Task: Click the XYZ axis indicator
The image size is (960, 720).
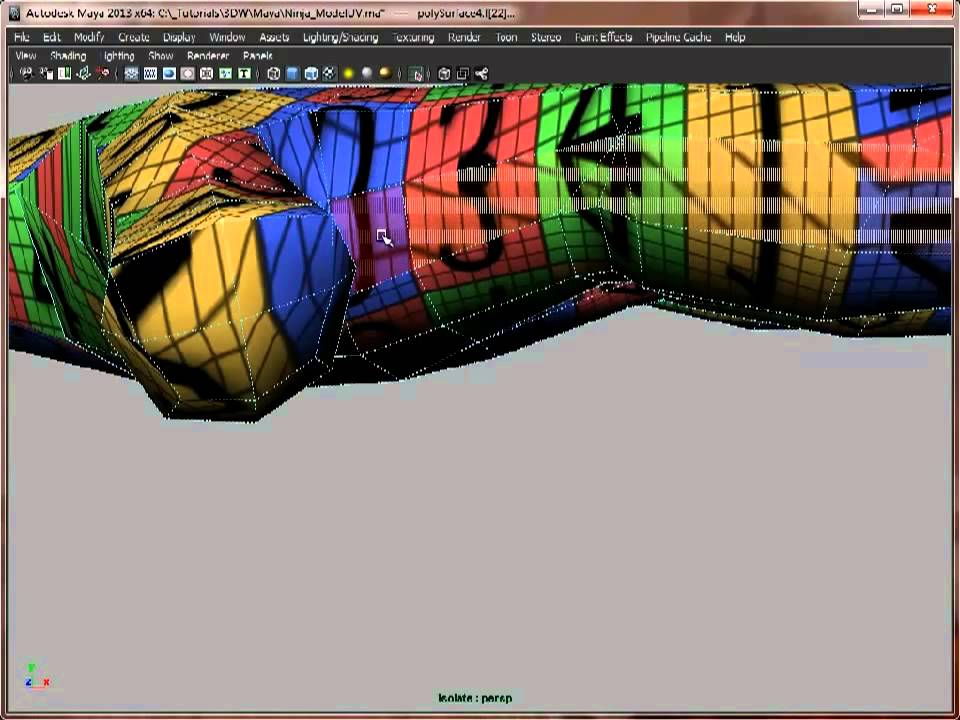Action: [x=37, y=677]
